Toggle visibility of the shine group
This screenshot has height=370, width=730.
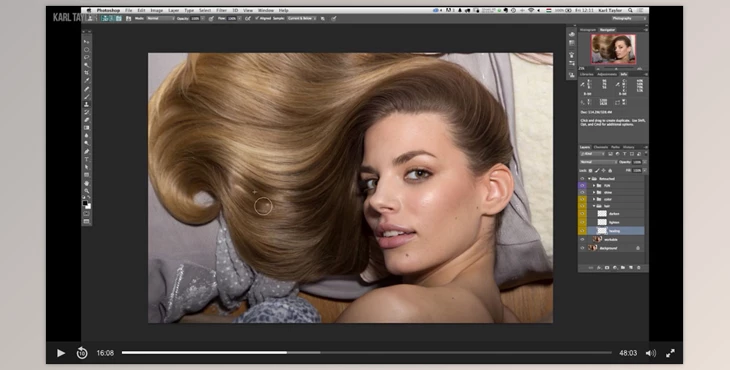pyautogui.click(x=582, y=192)
